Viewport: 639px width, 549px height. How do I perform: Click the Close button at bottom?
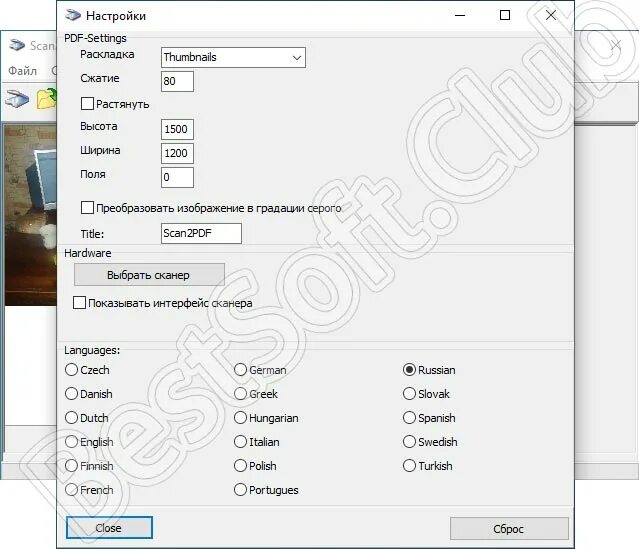109,528
